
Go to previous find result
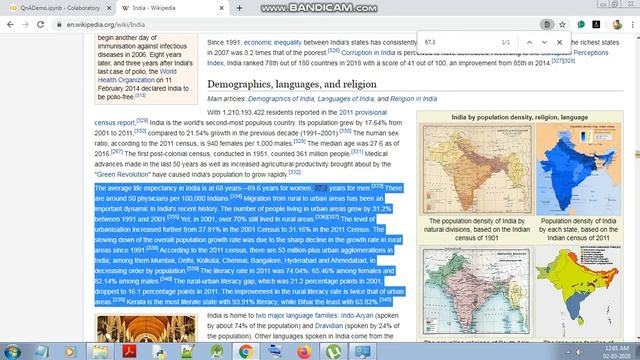[x=529, y=42]
